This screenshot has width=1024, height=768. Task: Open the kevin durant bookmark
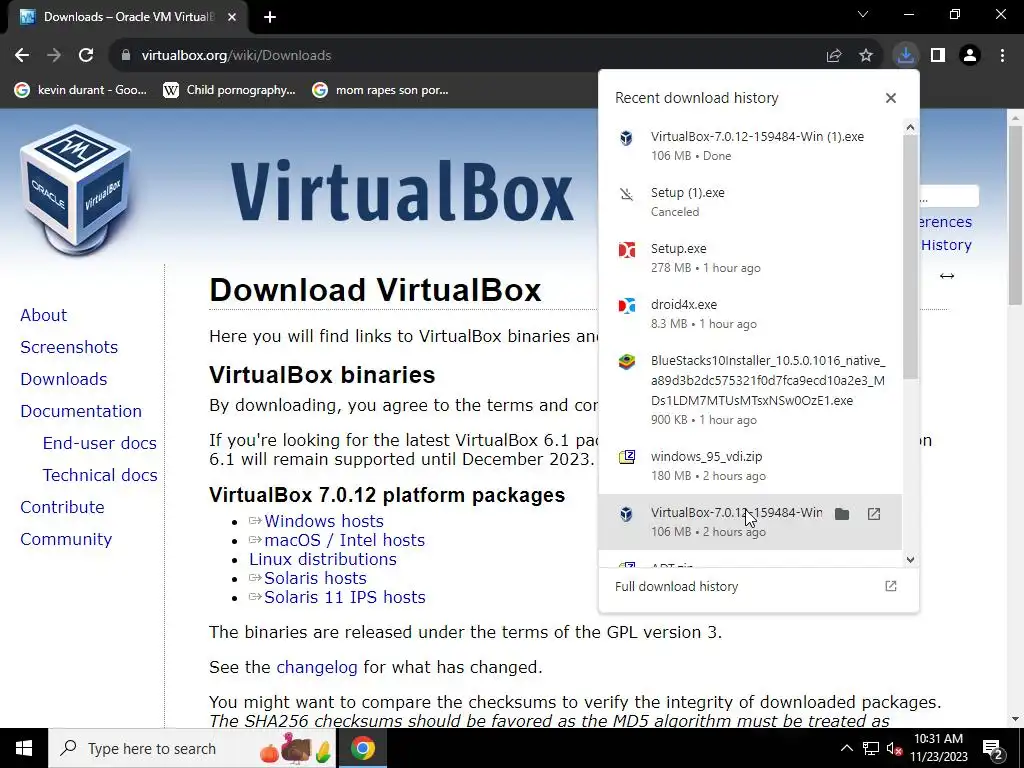(x=81, y=90)
